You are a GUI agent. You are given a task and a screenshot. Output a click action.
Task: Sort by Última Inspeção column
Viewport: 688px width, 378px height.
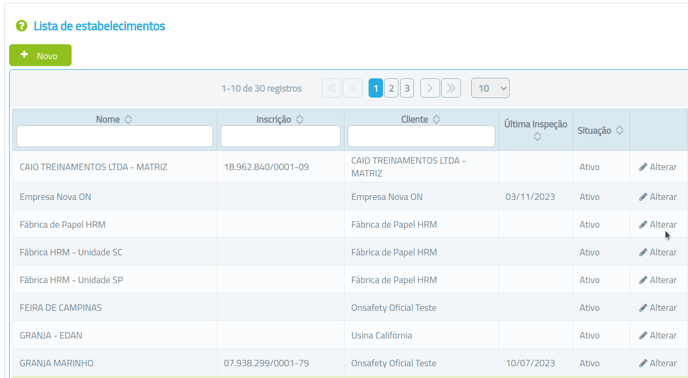(x=537, y=137)
